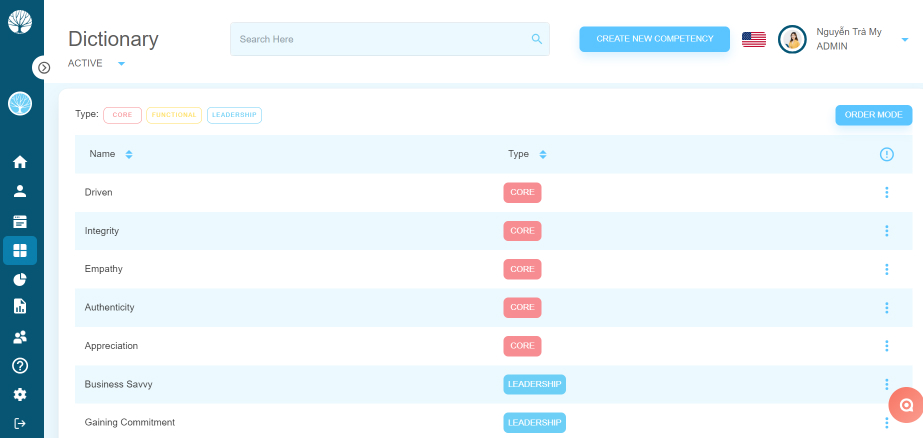Open the people group icon in sidebar
923x438 pixels.
20,337
